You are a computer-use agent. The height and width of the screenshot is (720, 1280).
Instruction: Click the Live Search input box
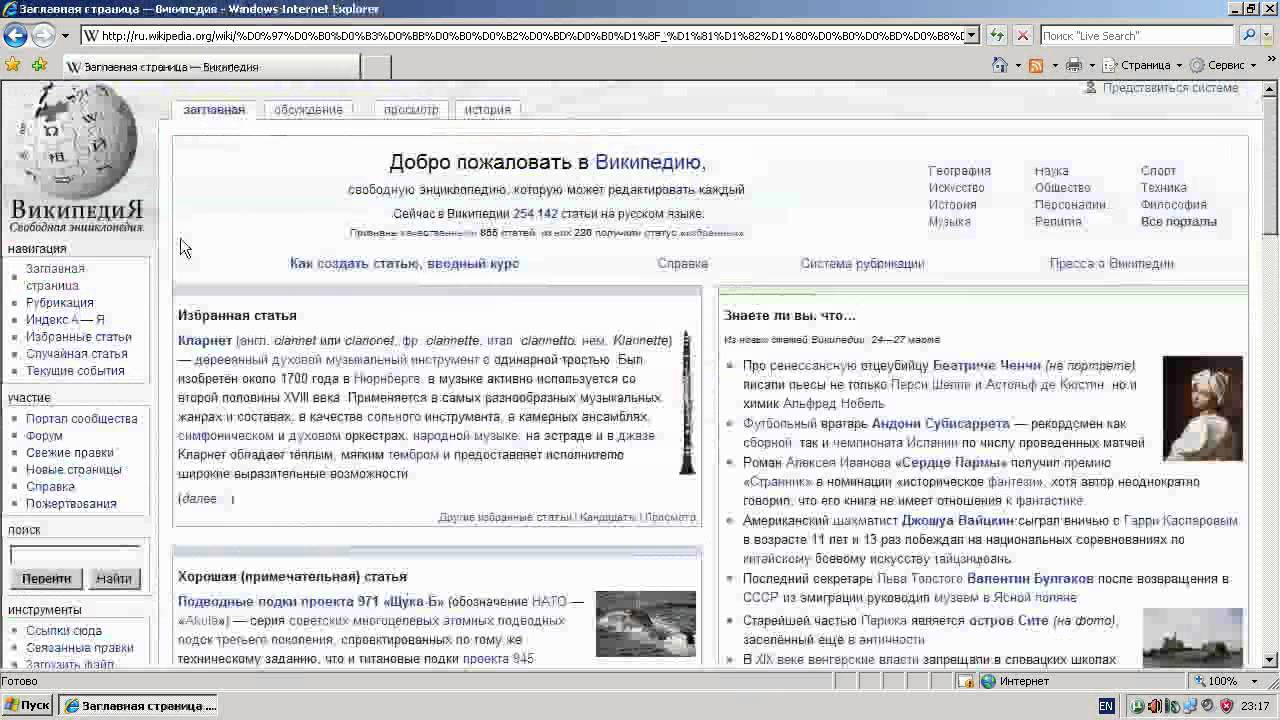click(1138, 35)
